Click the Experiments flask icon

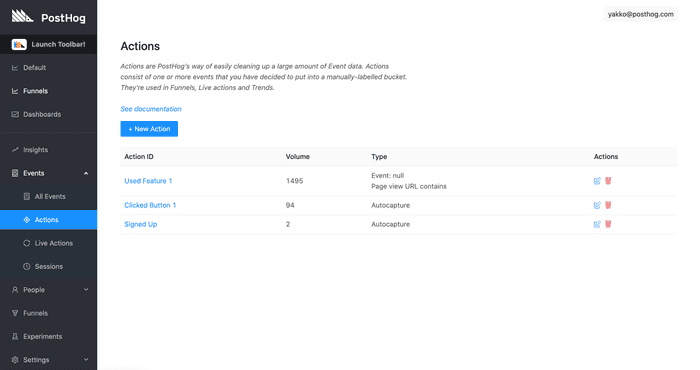[x=15, y=337]
